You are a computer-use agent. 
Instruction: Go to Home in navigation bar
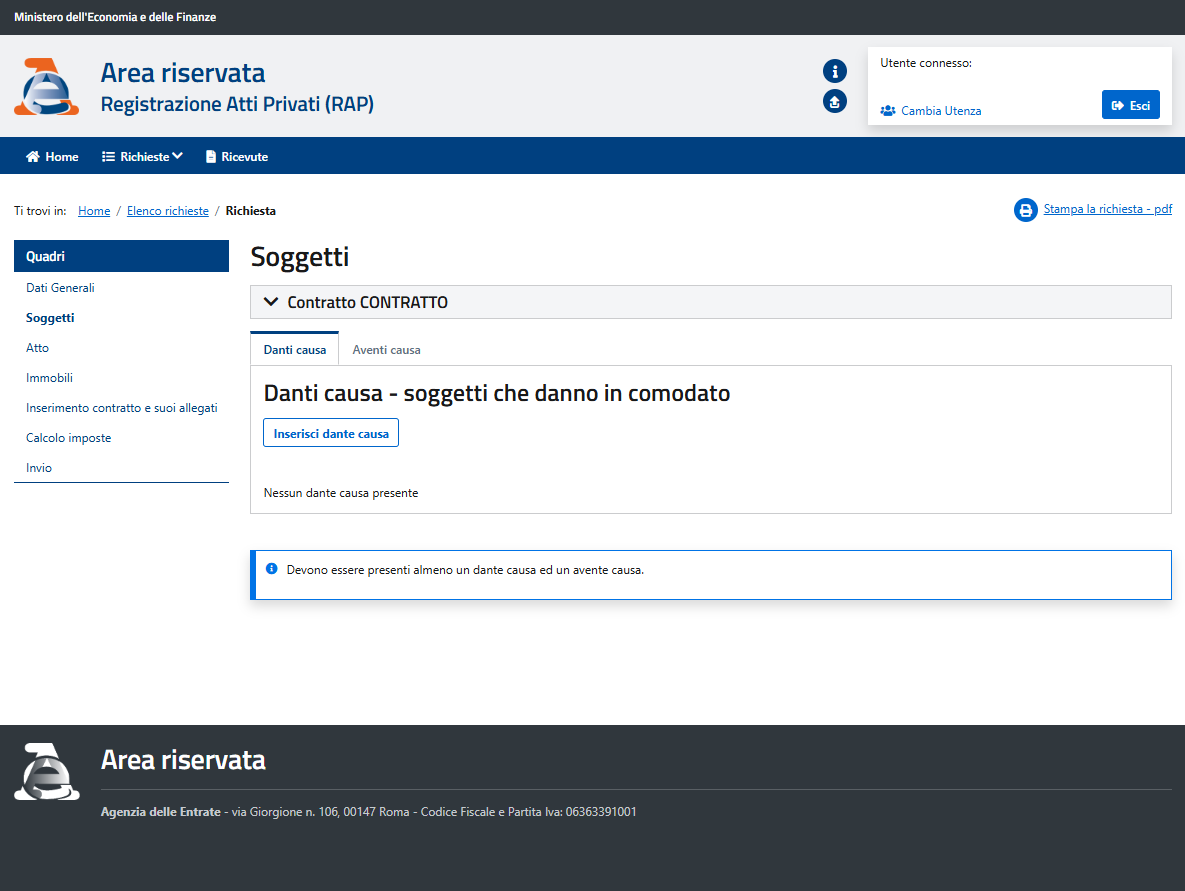52,156
